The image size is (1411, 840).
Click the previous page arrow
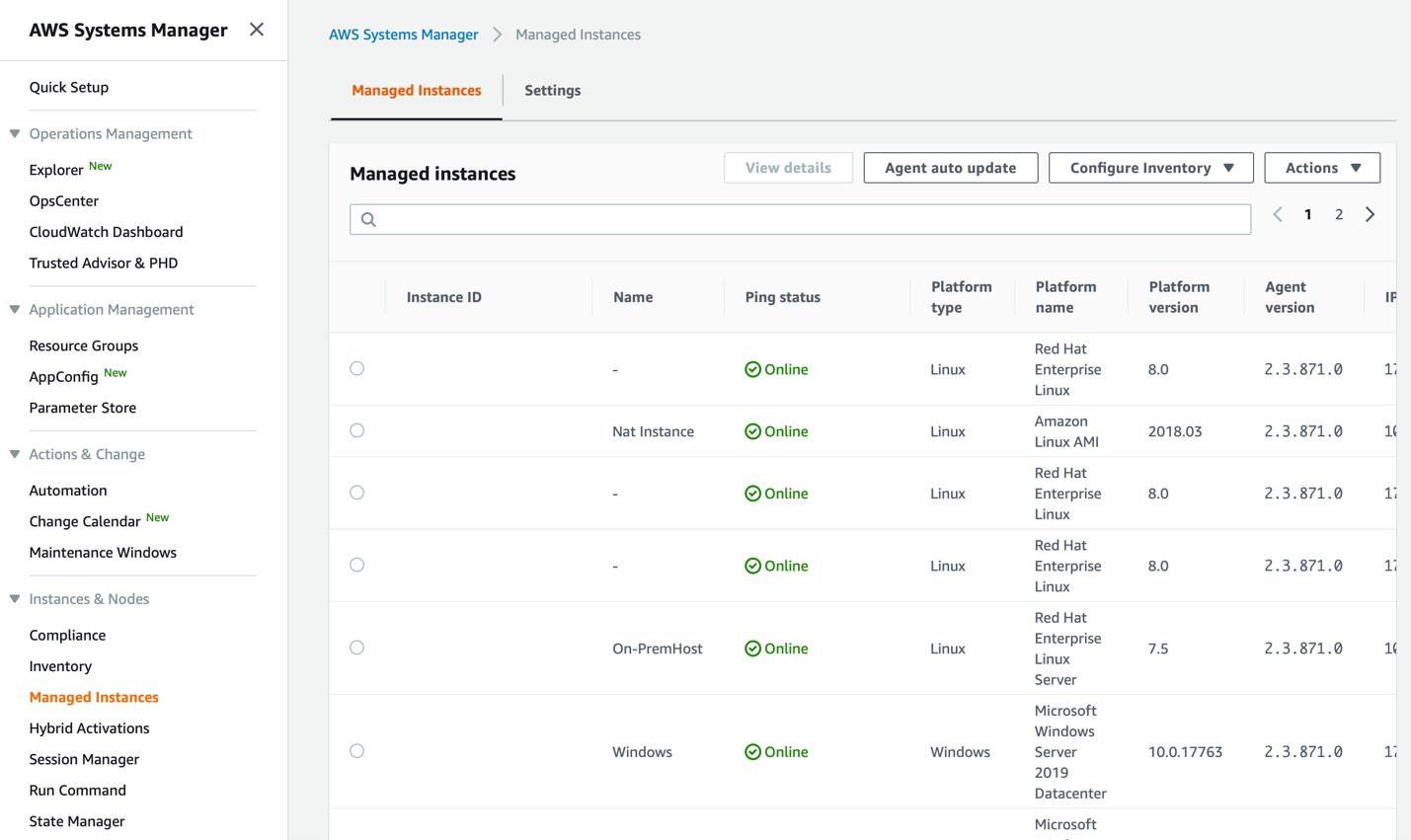[x=1277, y=213]
